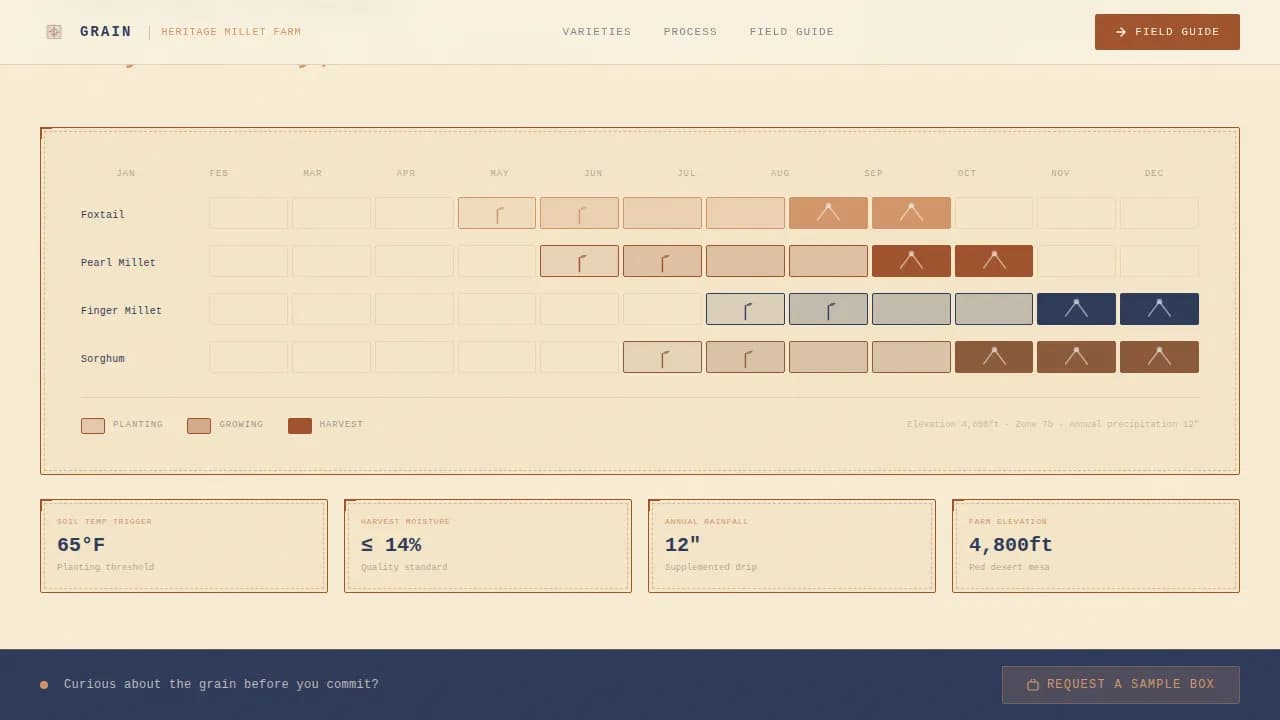The image size is (1280, 720).
Task: Open the Field Guide nav link
Action: click(x=792, y=32)
